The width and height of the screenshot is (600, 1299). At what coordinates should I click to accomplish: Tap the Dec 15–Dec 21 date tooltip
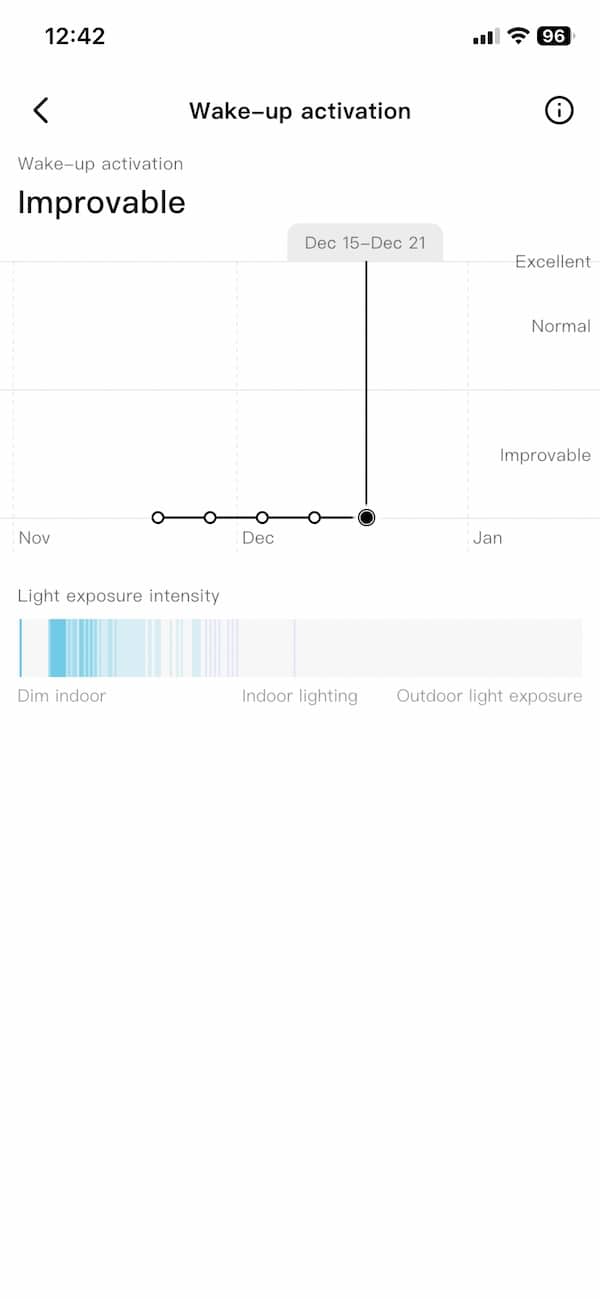(x=365, y=243)
